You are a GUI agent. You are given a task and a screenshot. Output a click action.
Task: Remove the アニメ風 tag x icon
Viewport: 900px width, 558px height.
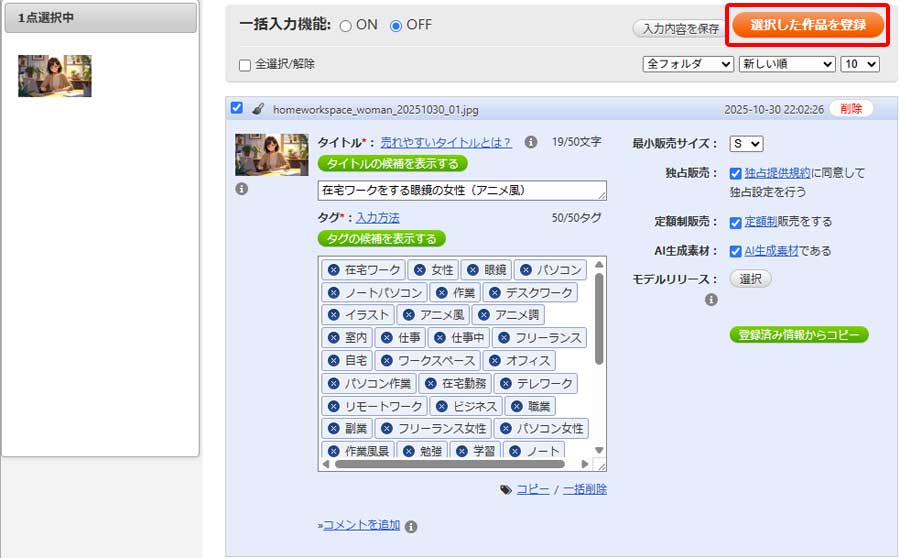click(409, 315)
